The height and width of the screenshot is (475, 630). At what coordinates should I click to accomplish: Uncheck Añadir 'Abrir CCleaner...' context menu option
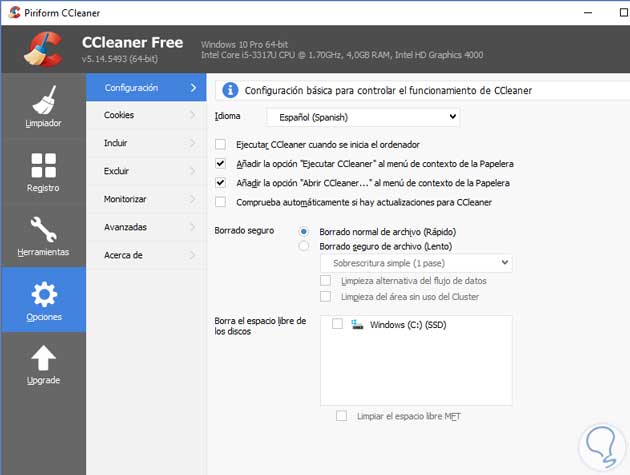pos(220,183)
